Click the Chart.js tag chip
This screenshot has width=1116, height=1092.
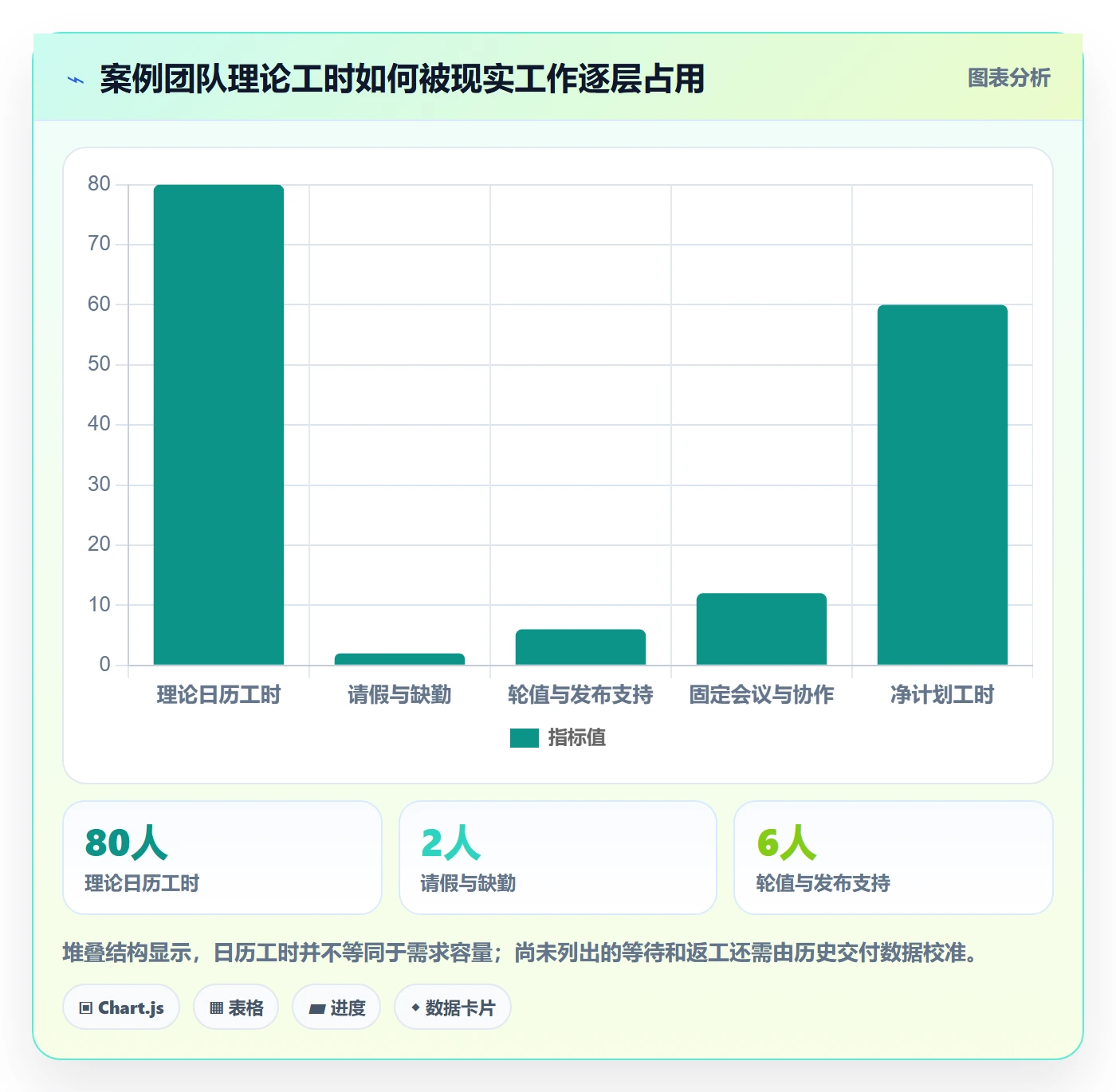click(x=121, y=1008)
